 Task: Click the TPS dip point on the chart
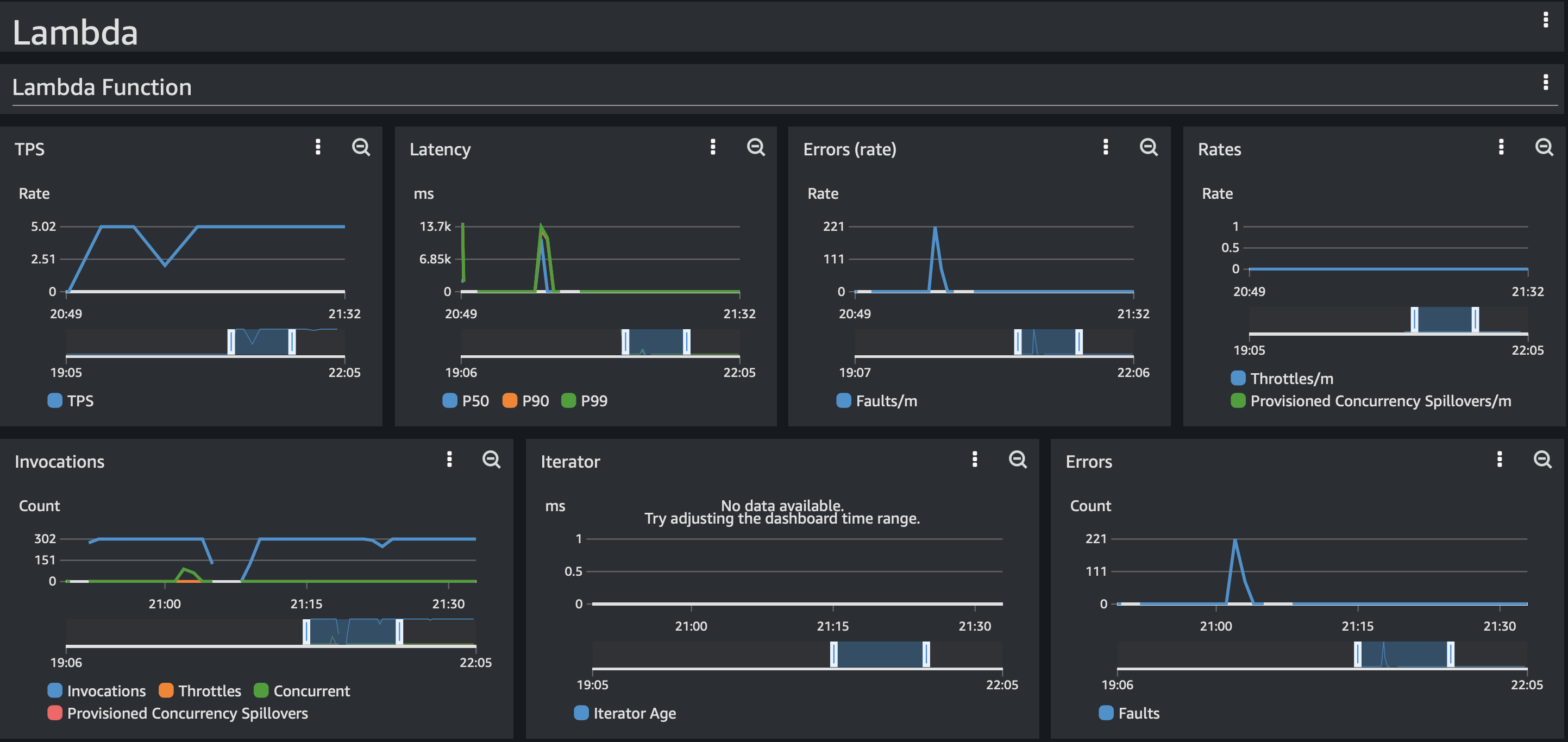[x=164, y=265]
